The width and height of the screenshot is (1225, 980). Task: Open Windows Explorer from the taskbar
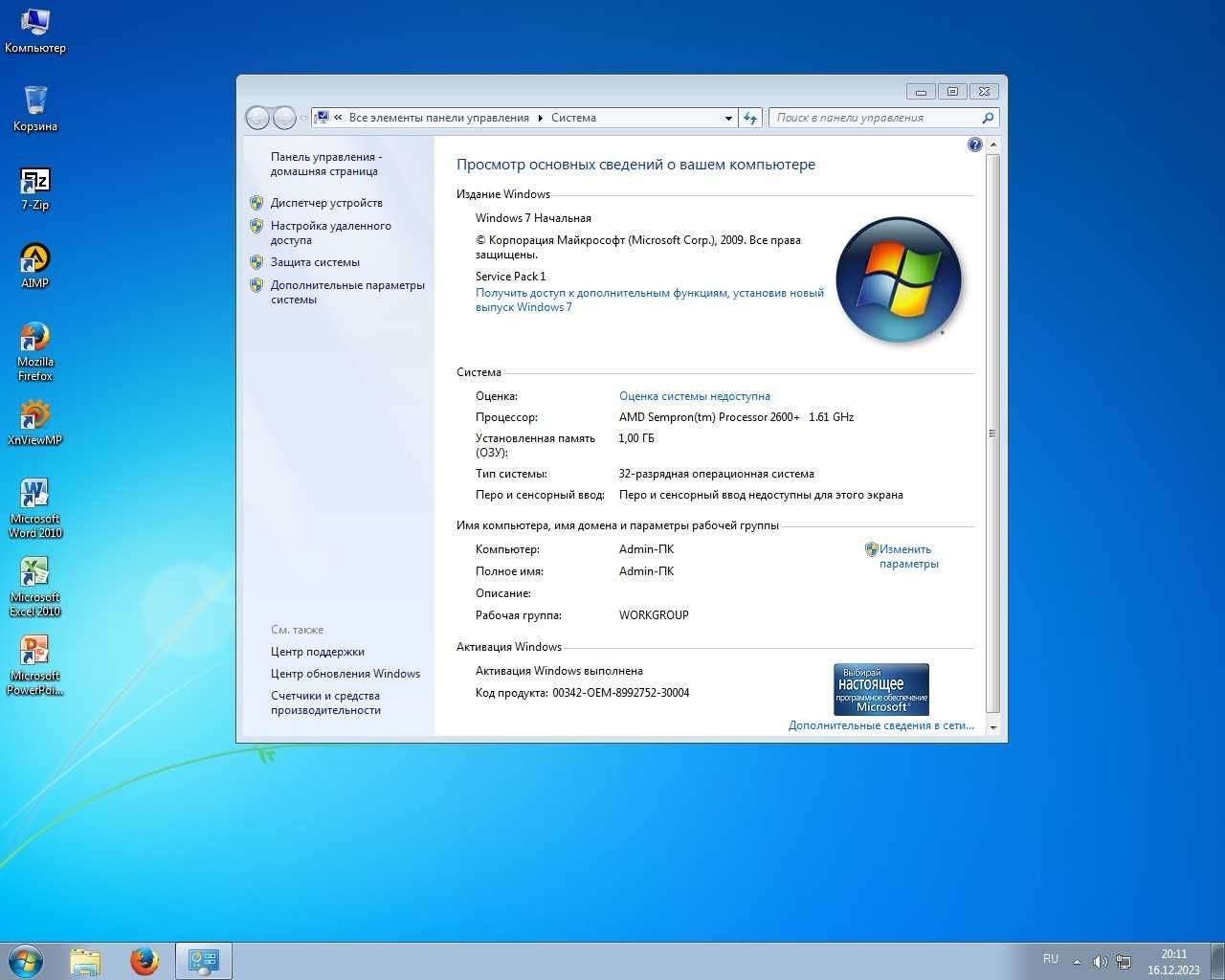tap(85, 961)
